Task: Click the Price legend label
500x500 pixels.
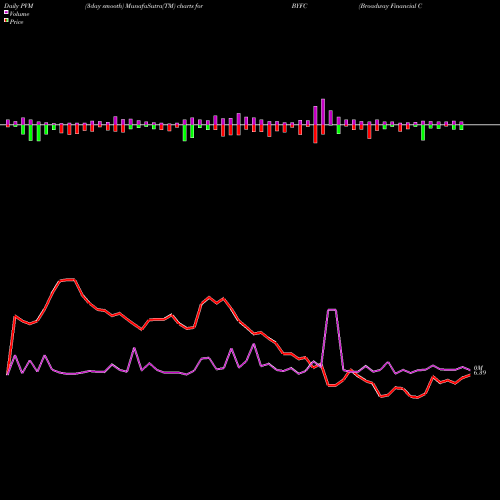Action: [16, 22]
